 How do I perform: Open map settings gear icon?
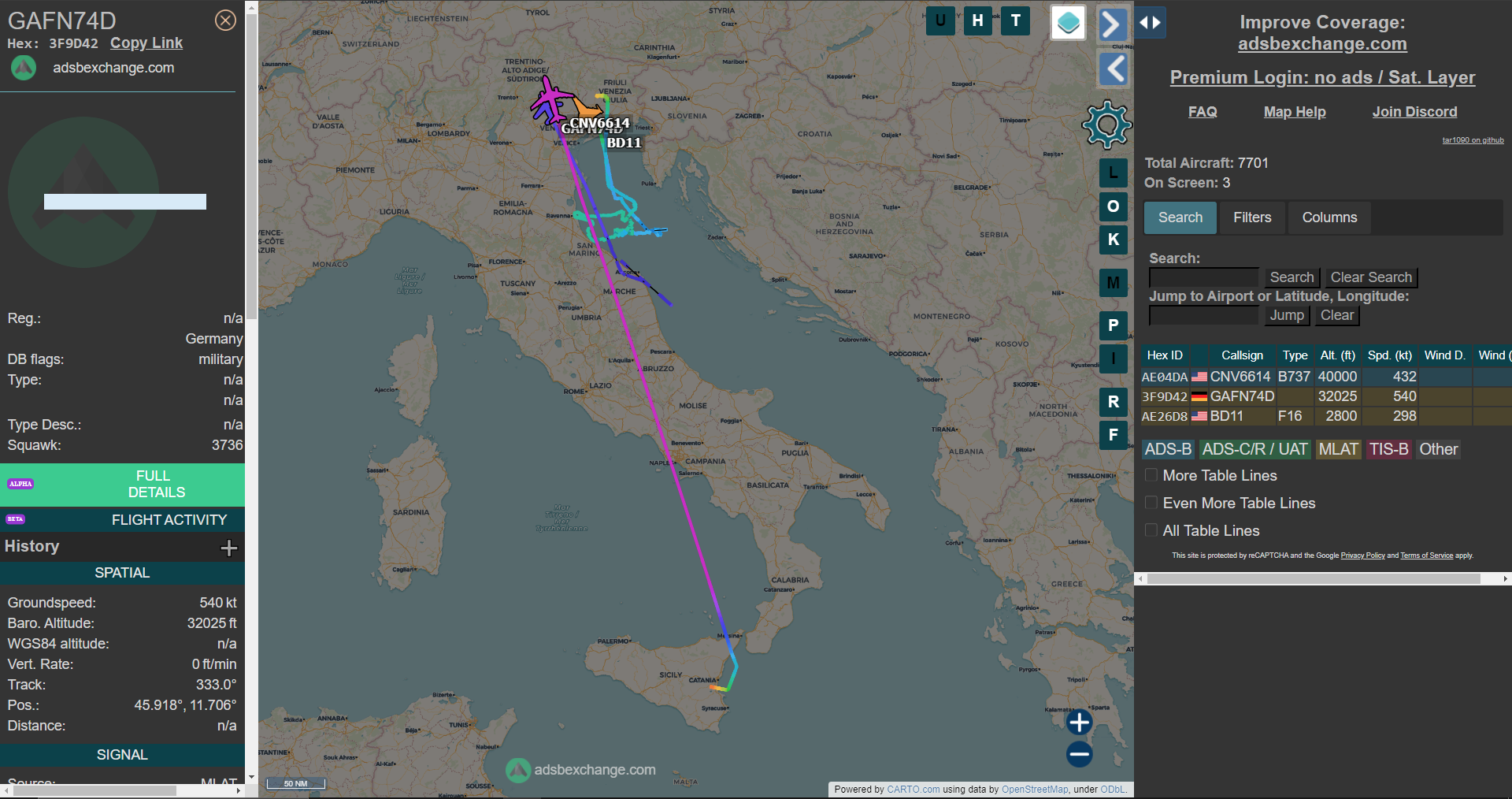(x=1106, y=124)
